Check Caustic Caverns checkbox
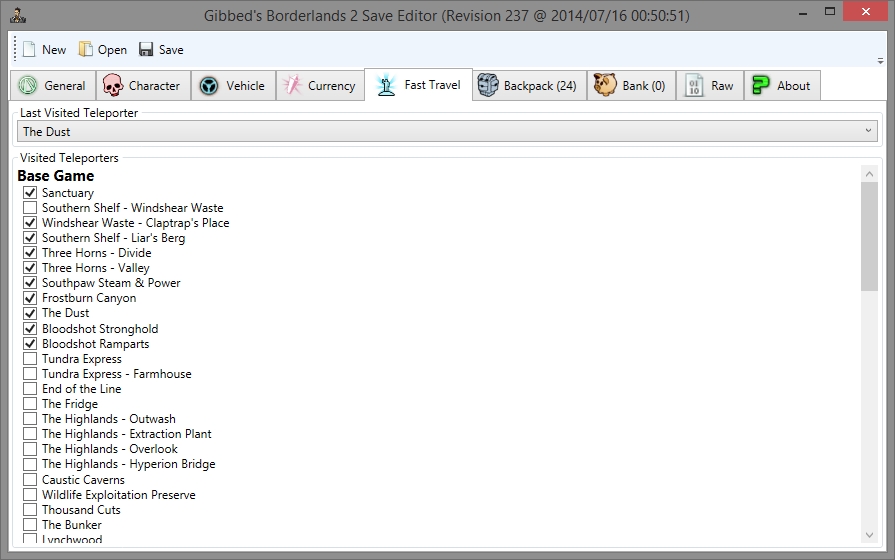This screenshot has width=895, height=560. [30, 480]
